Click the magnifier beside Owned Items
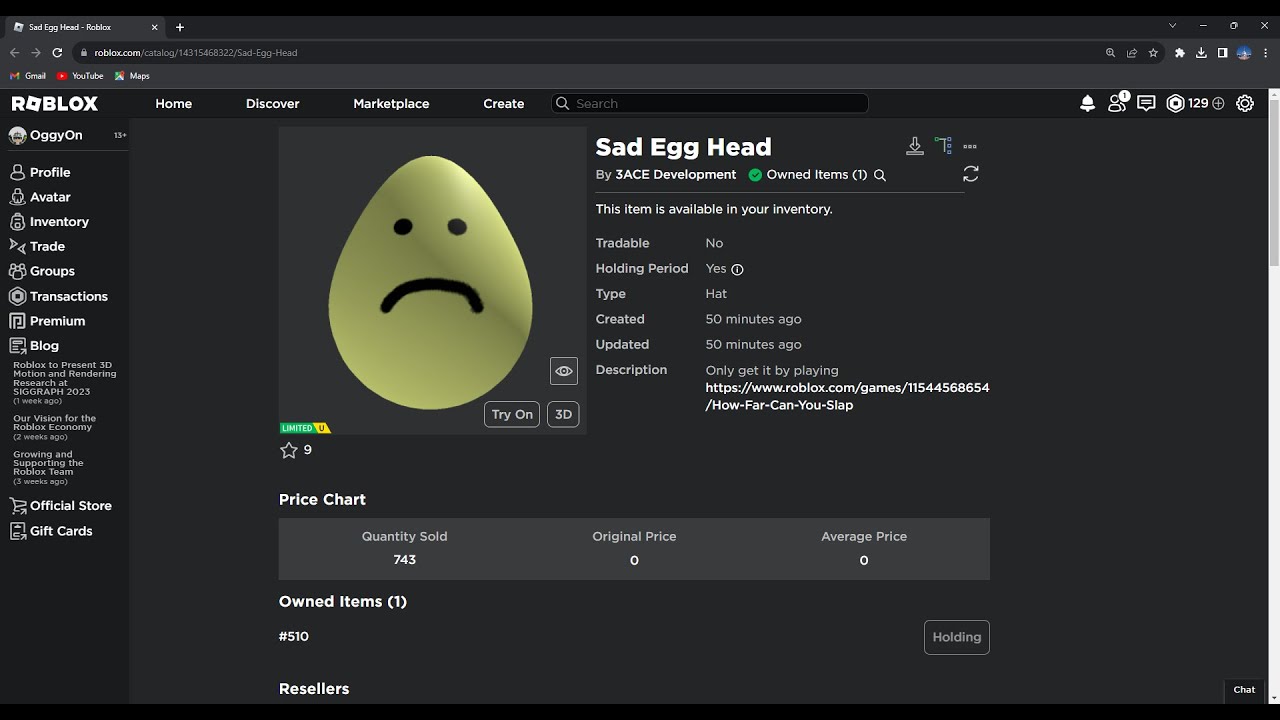 coord(880,175)
